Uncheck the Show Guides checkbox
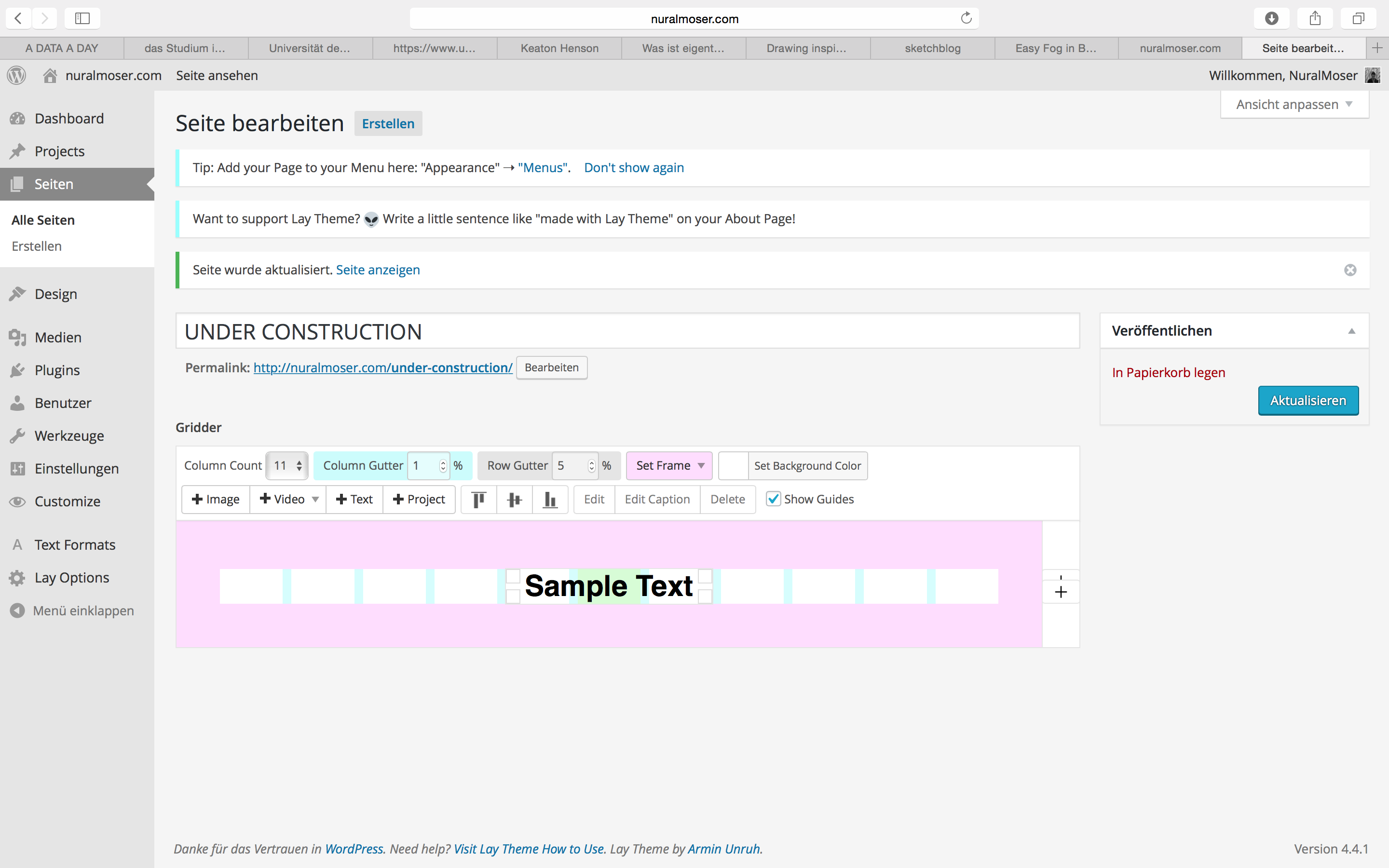The width and height of the screenshot is (1389, 868). [773, 499]
